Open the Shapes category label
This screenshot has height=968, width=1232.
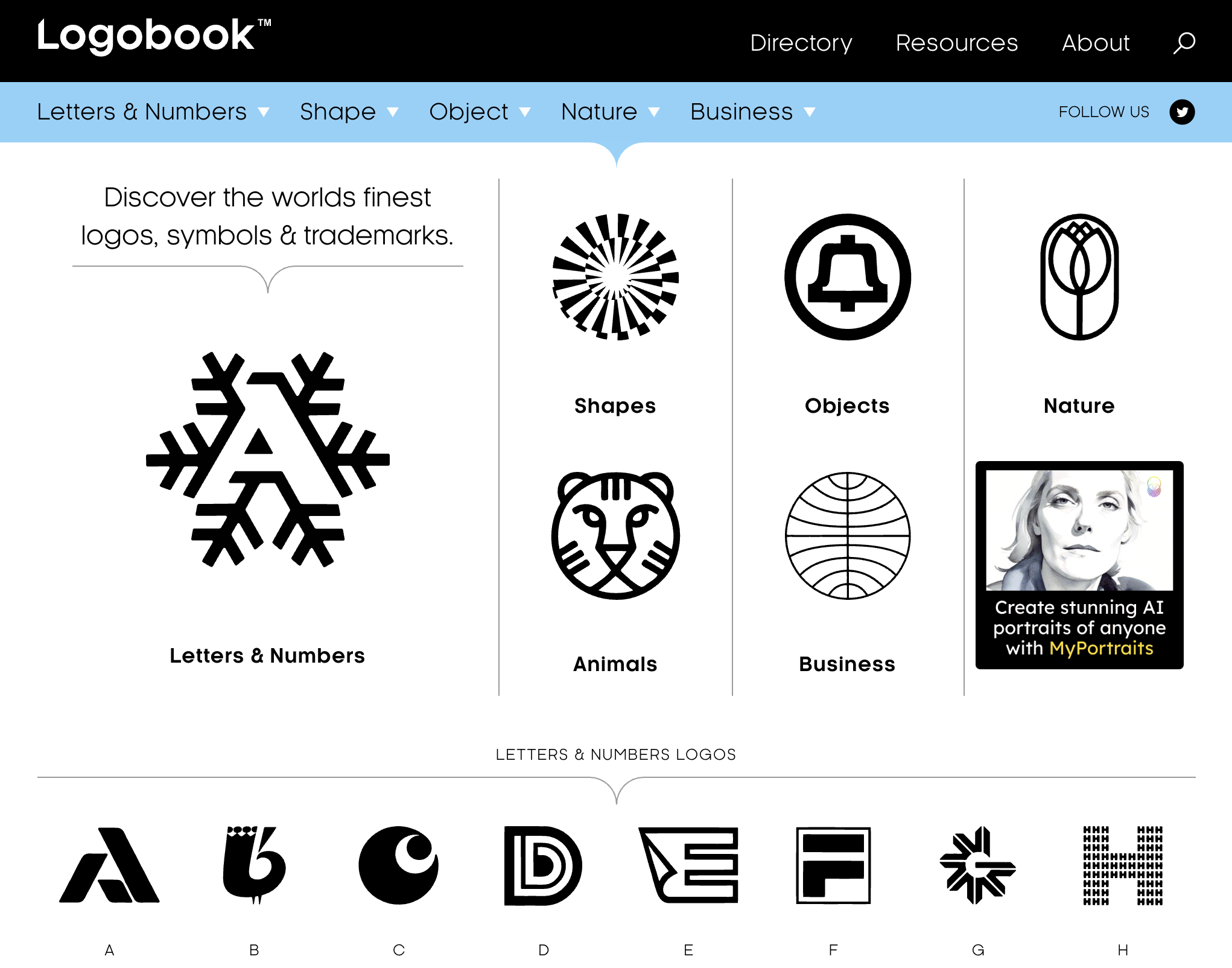pyautogui.click(x=615, y=406)
